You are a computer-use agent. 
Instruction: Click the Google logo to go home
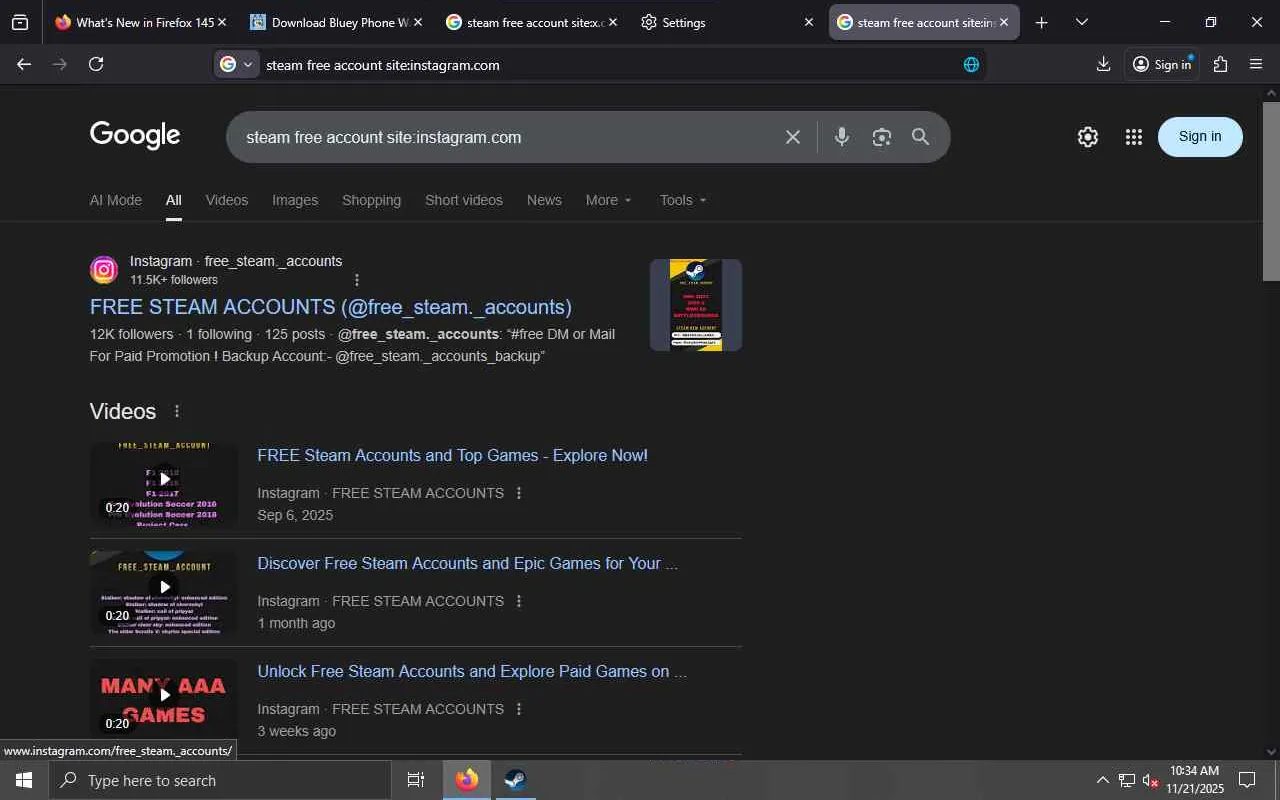tap(135, 135)
